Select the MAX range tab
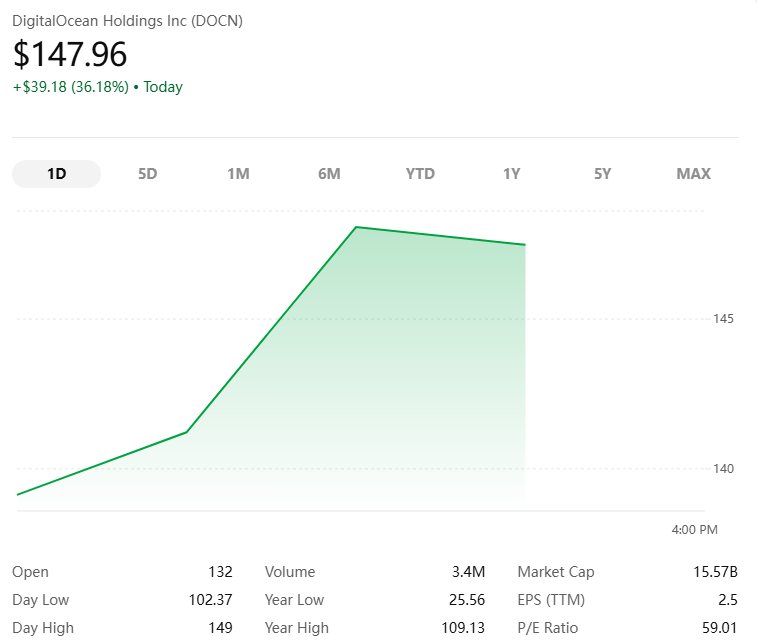757x641 pixels. click(693, 174)
